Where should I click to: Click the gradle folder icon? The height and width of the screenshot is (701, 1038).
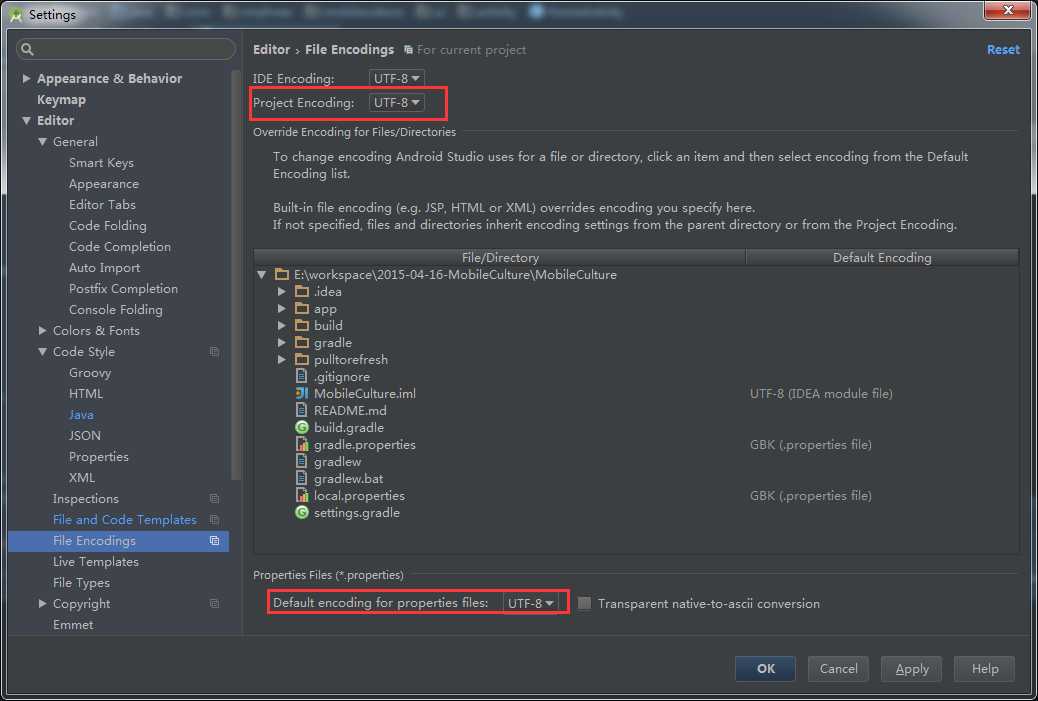[x=302, y=342]
